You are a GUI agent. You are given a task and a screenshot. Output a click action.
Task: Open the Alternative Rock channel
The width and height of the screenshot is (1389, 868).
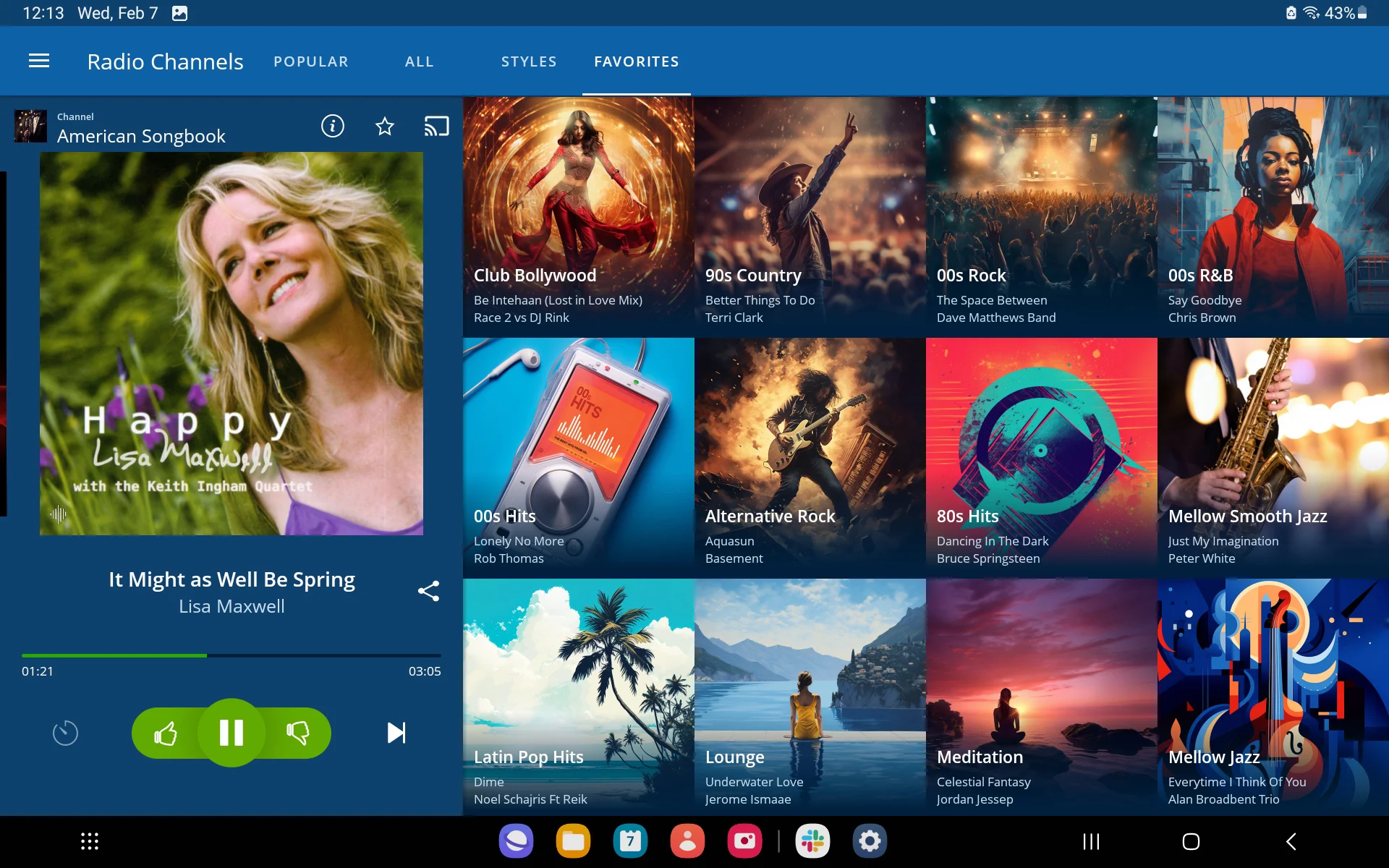pos(810,457)
